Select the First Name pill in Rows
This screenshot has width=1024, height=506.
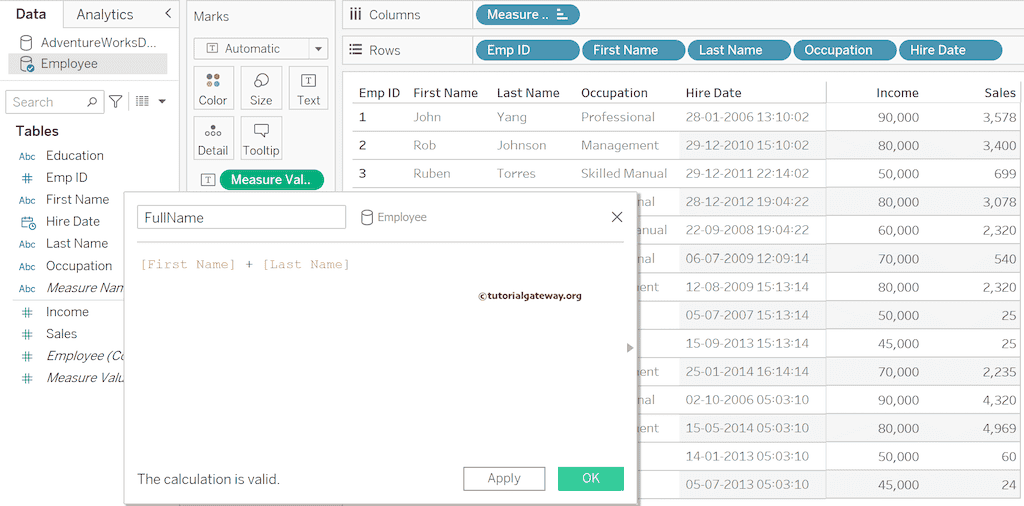coord(633,50)
